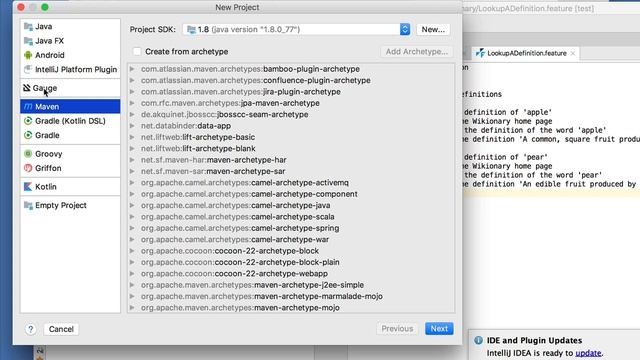
Task: Select maven-archetype-sar row
Action: (291, 171)
